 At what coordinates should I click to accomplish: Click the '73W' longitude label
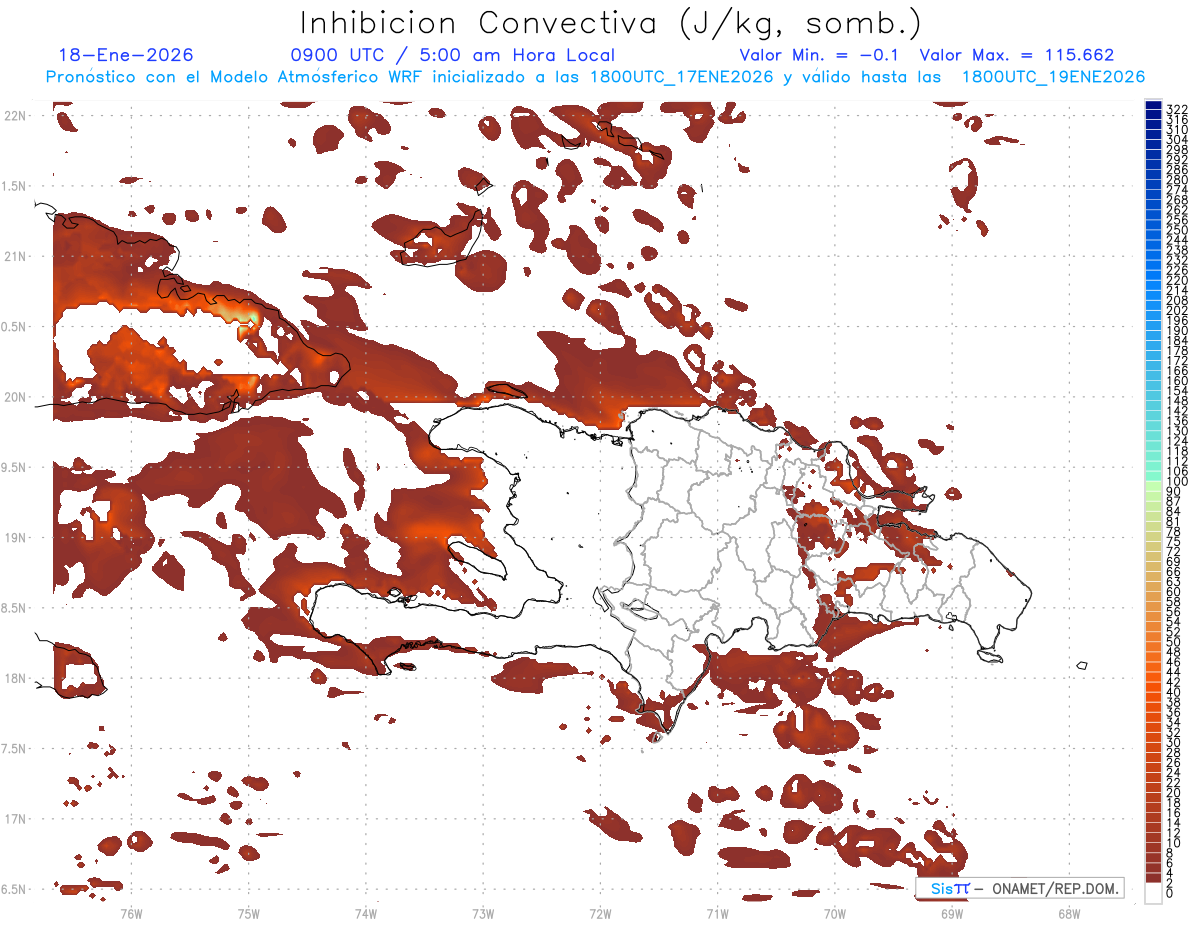click(x=483, y=913)
